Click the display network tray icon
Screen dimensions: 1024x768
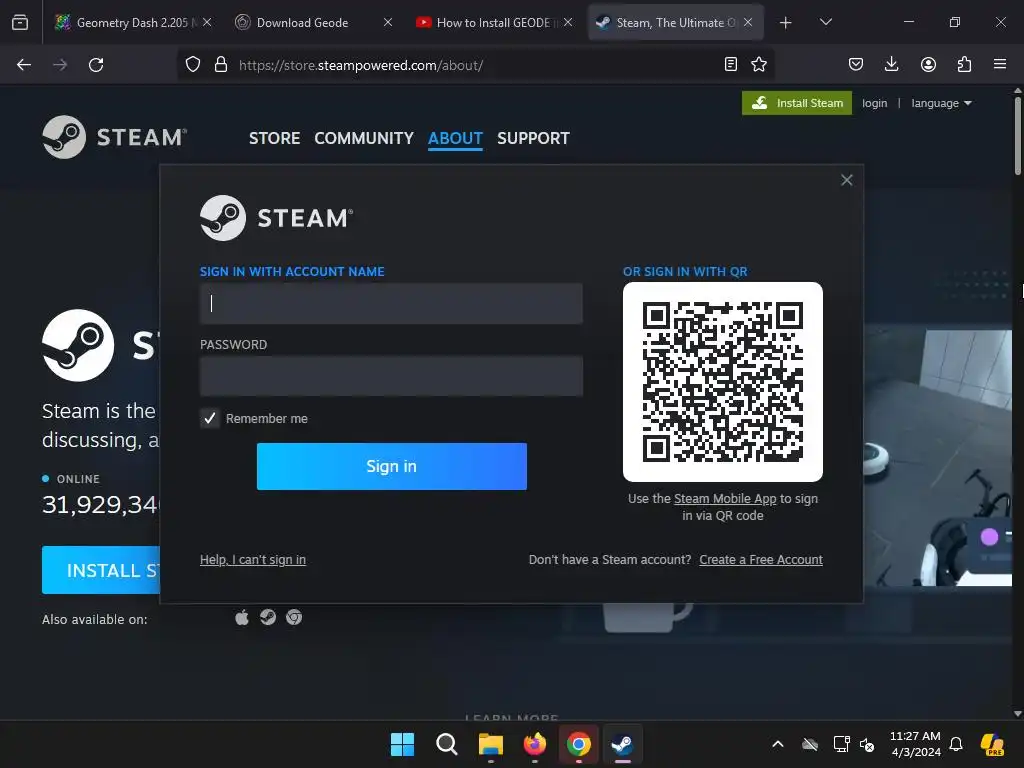(x=842, y=744)
